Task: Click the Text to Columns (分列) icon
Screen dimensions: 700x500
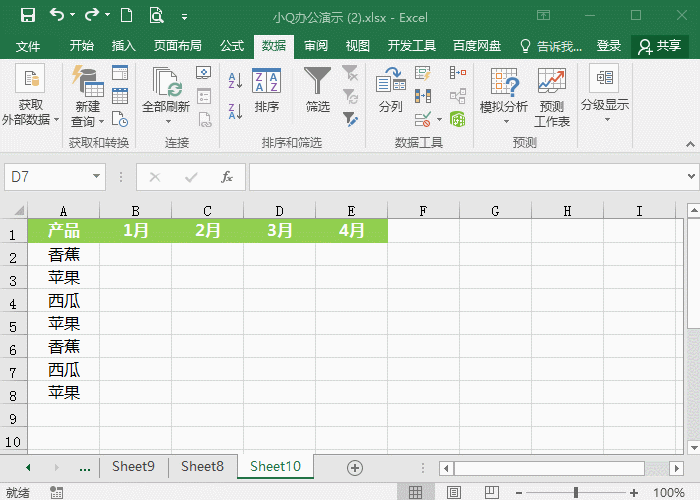Action: pyautogui.click(x=390, y=90)
